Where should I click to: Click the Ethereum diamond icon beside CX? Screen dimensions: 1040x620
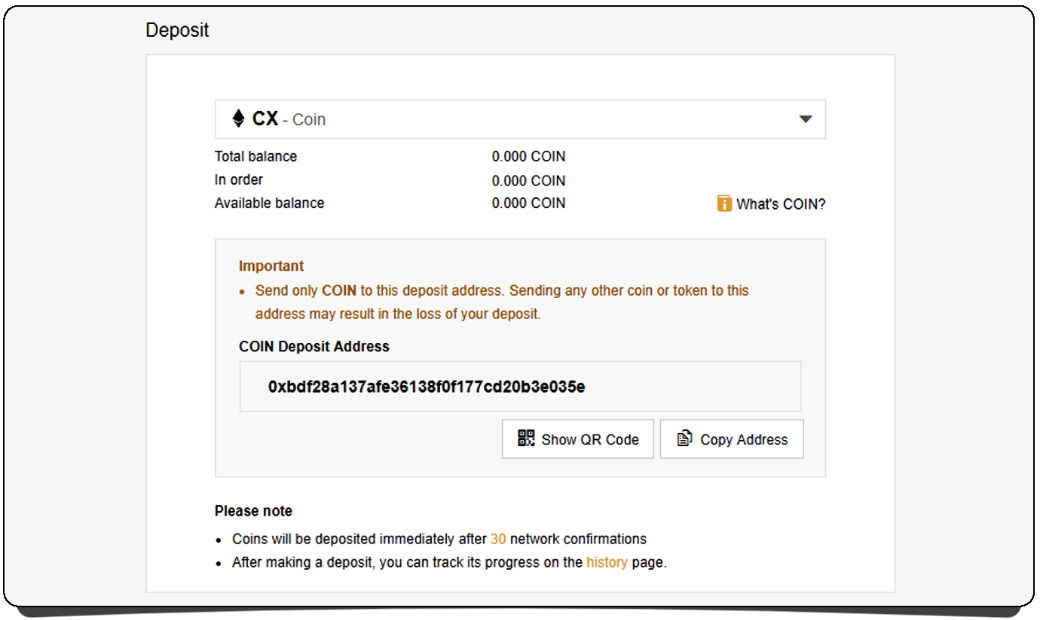point(238,119)
